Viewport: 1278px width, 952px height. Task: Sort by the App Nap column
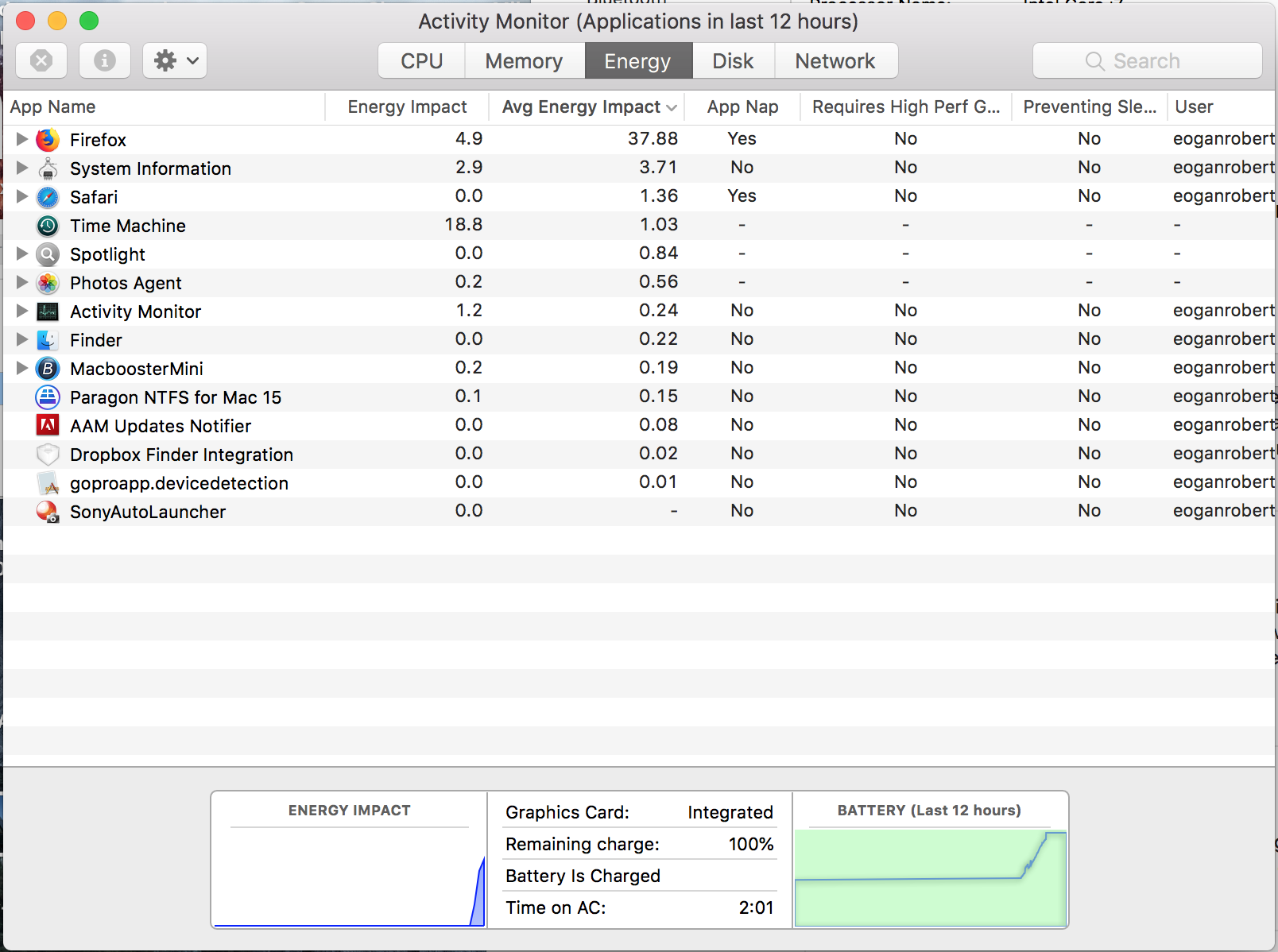742,107
